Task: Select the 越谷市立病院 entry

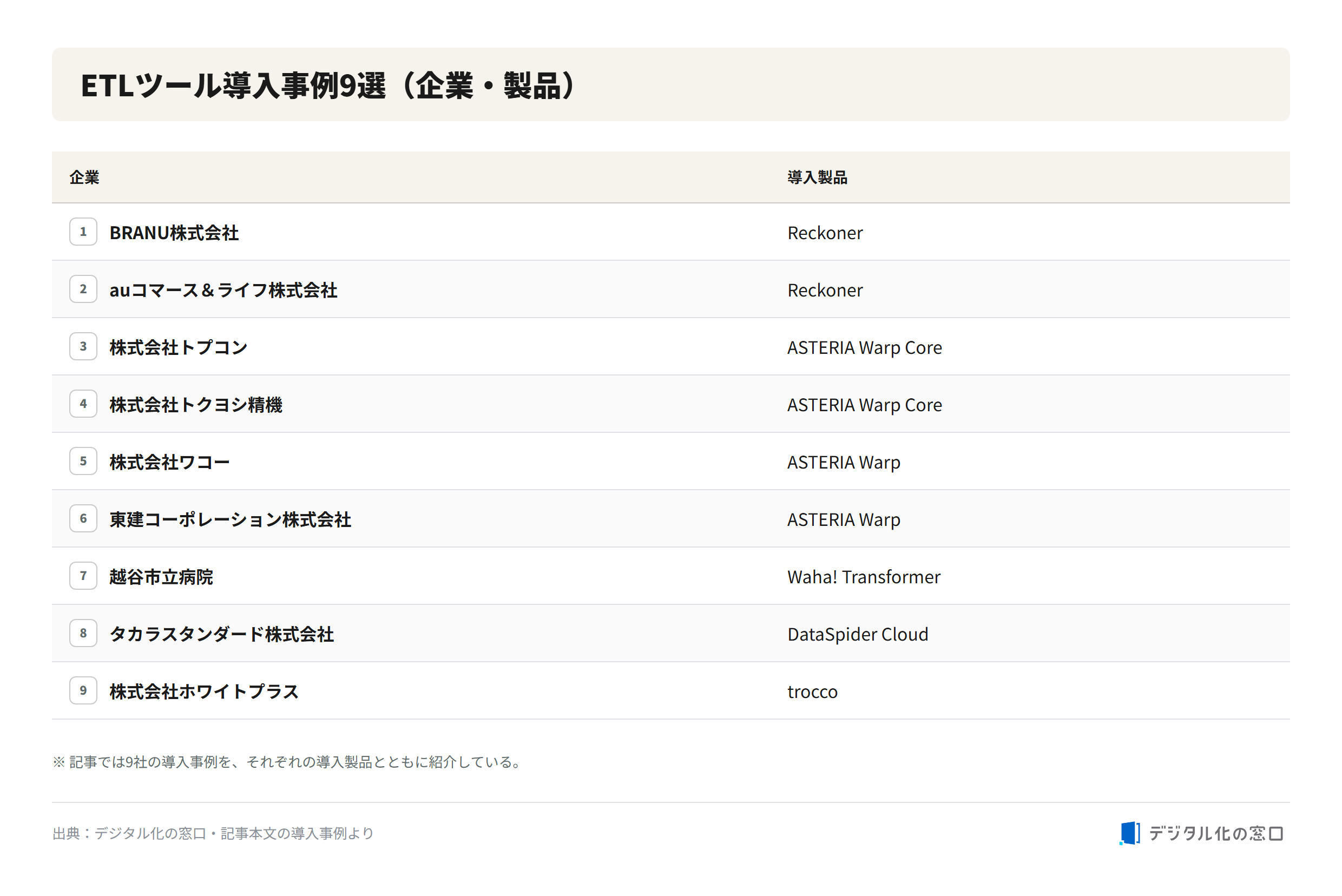Action: coord(161,577)
